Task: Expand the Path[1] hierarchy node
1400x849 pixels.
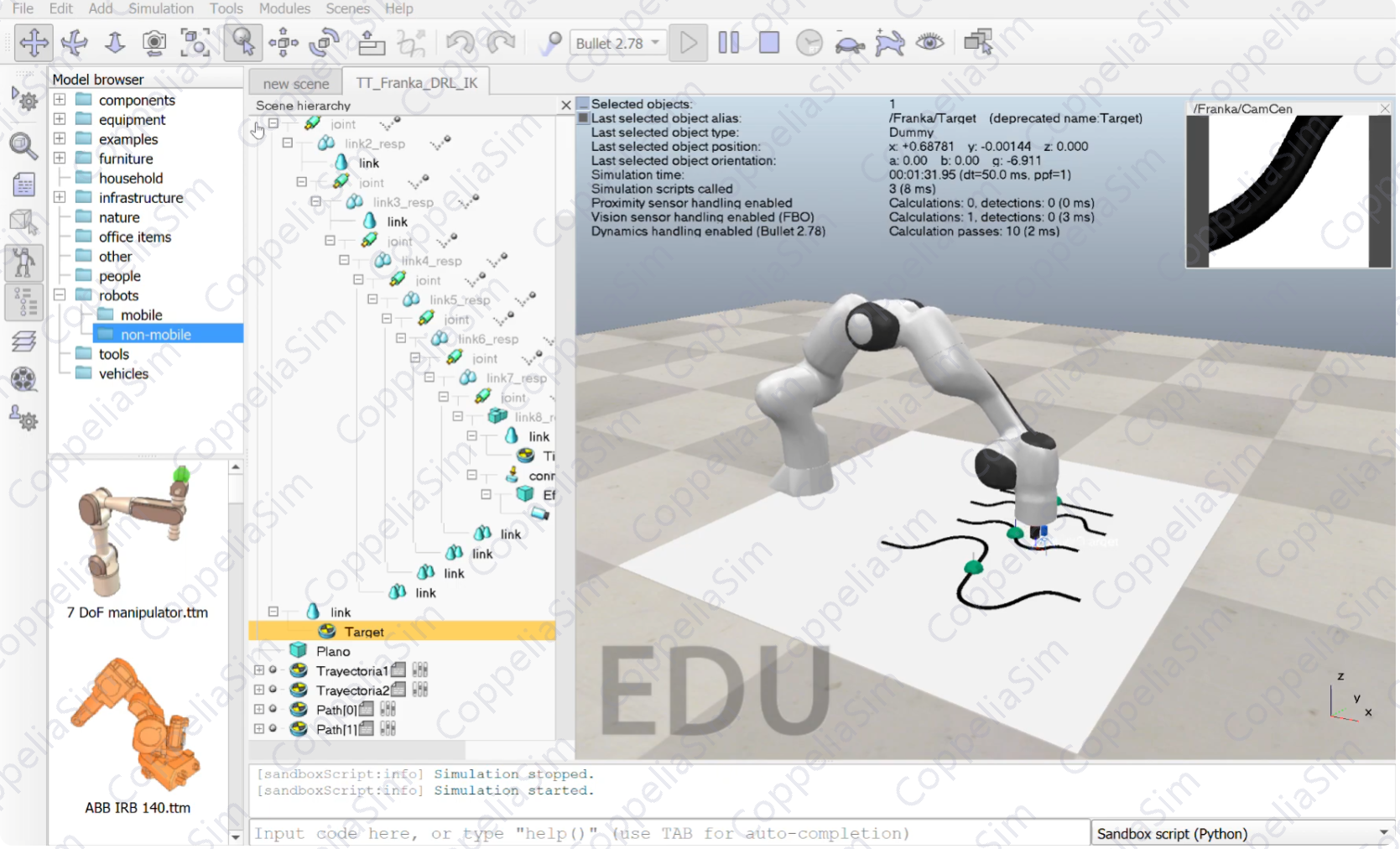Action: (259, 729)
